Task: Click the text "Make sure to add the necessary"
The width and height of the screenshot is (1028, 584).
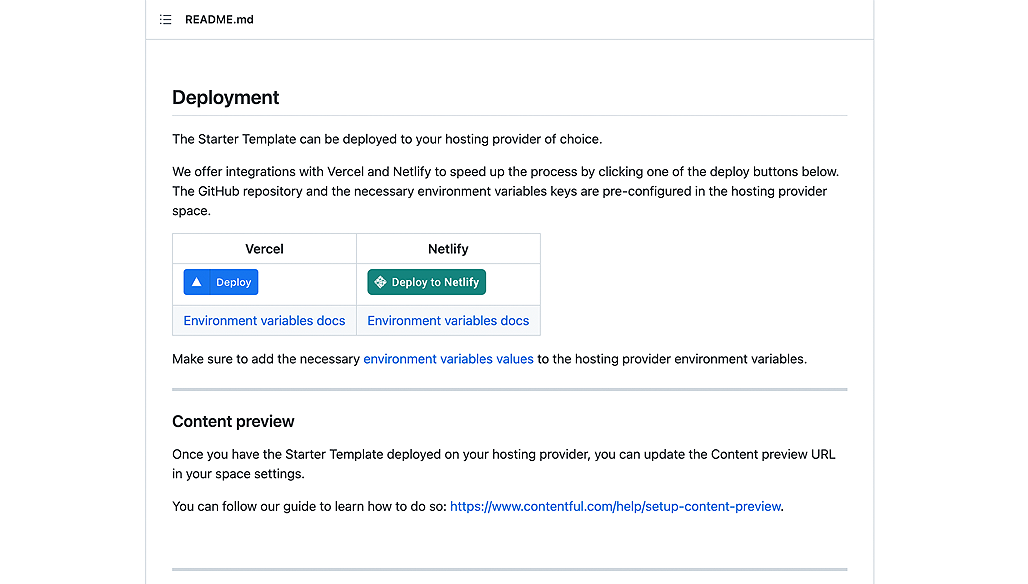Action: pyautogui.click(x=266, y=359)
